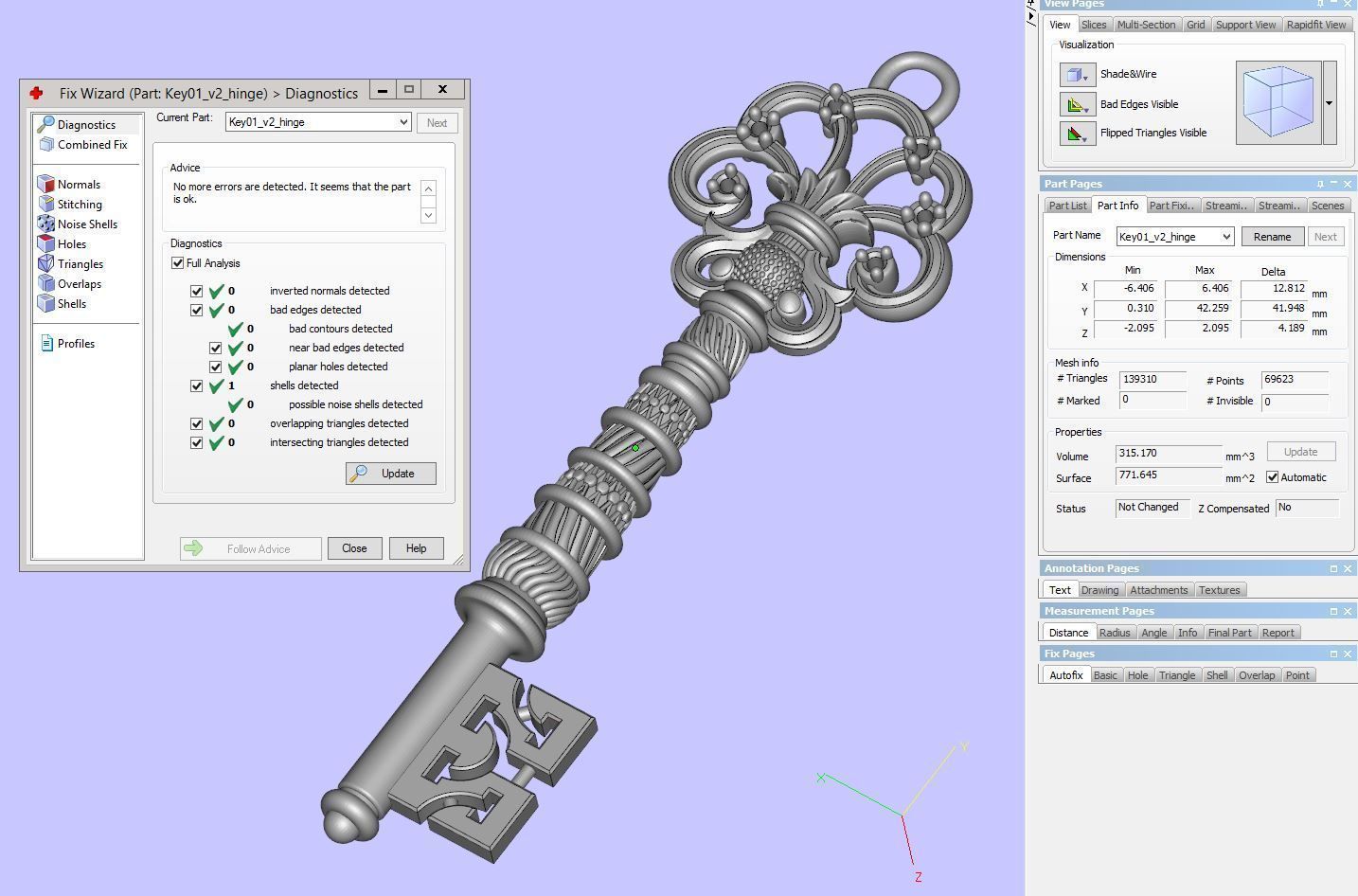Select the Holes fixing option

pos(71,244)
